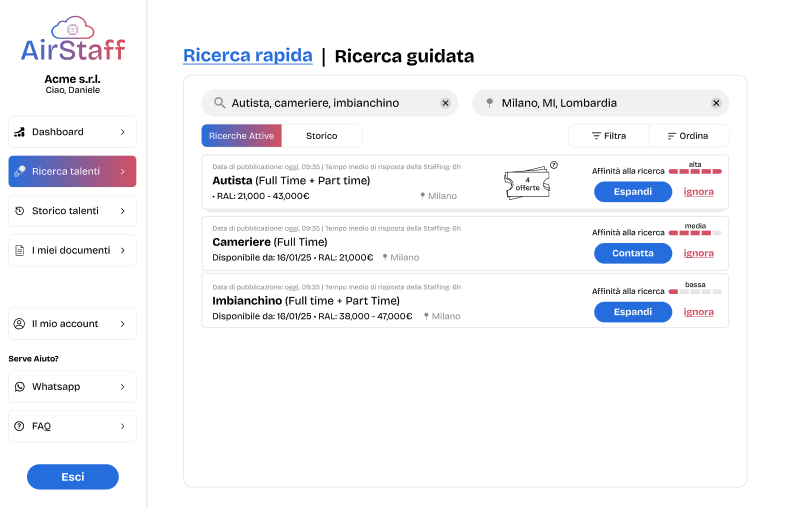Clear the job search field with X icon

pyautogui.click(x=445, y=103)
